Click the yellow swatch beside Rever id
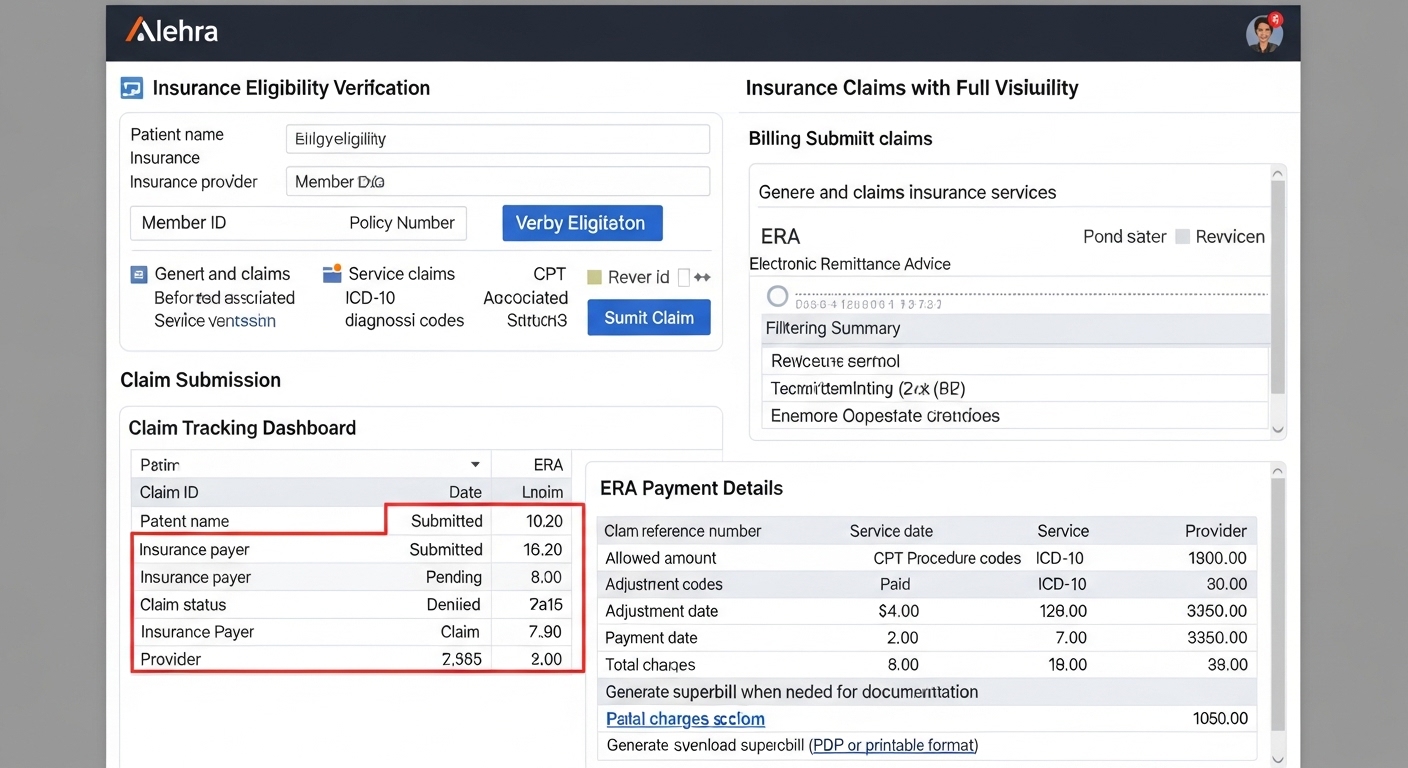1408x768 pixels. click(593, 277)
